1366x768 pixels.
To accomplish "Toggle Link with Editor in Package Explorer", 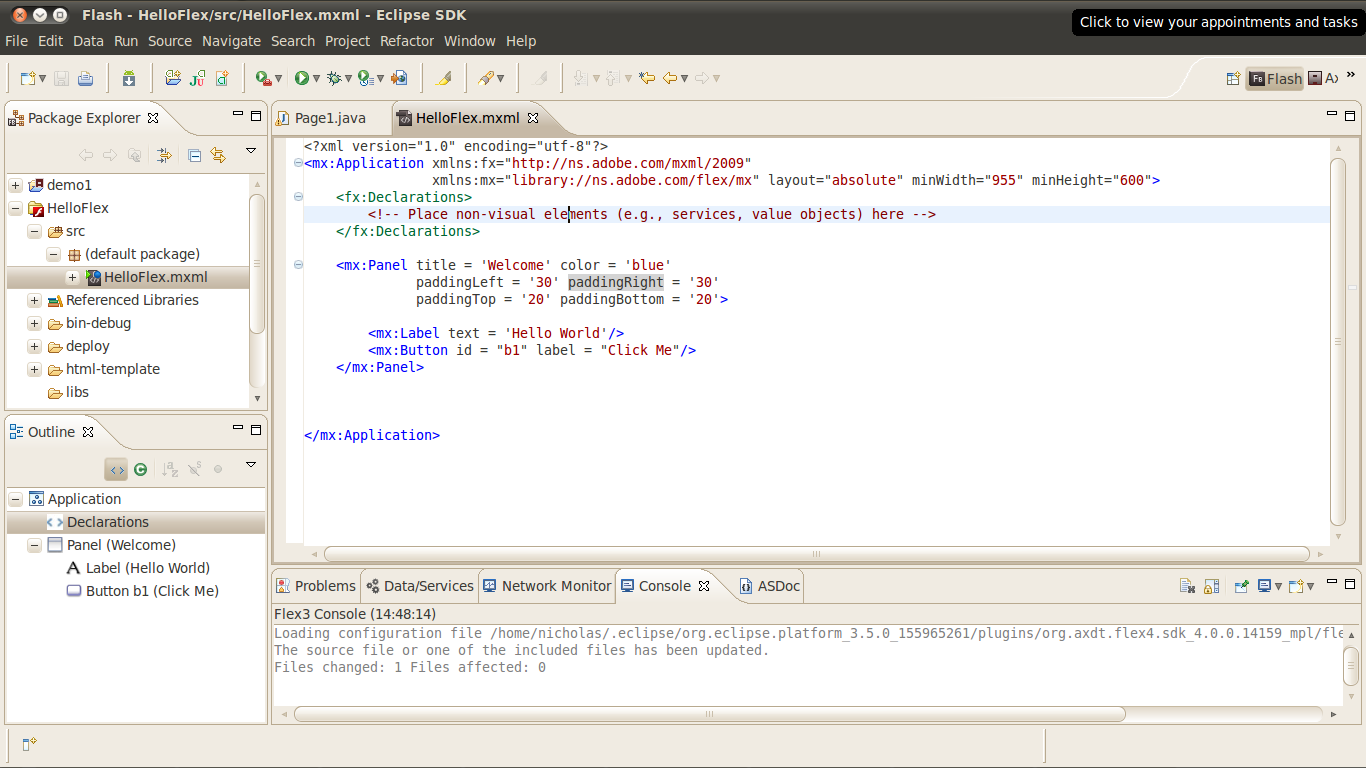I will point(218,155).
